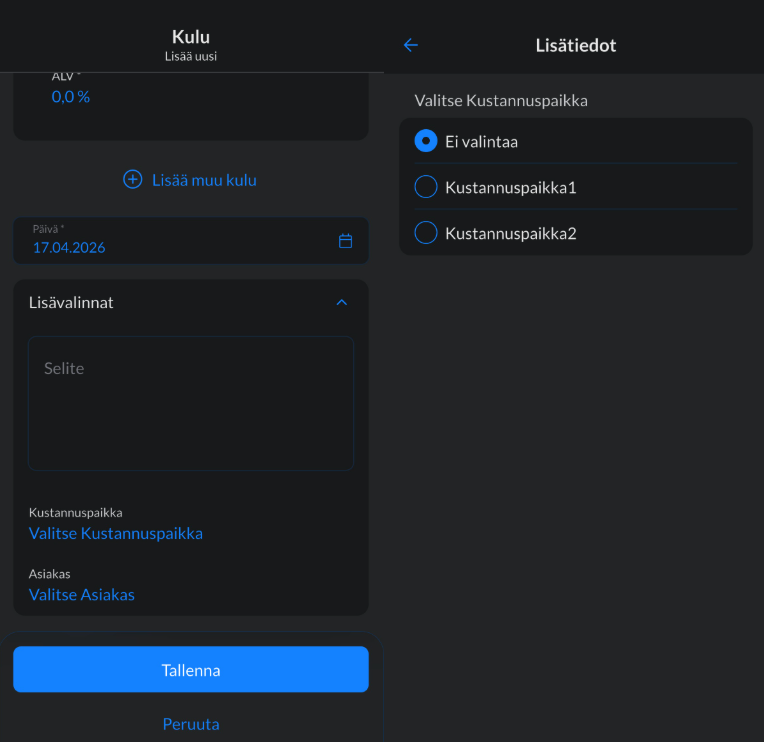Click the 17.04.2026 date value
764x742 pixels.
69,247
